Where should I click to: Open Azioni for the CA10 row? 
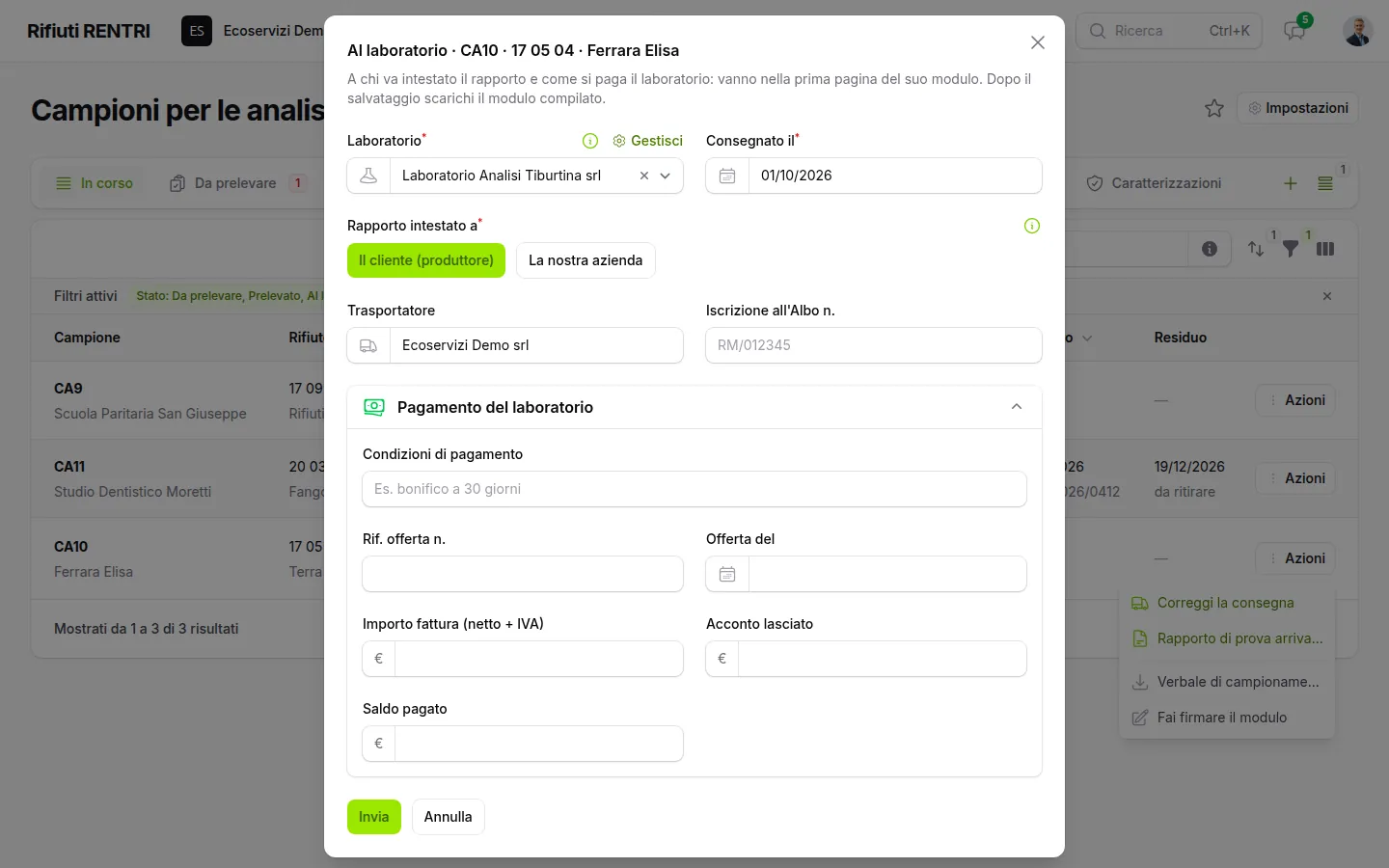click(1295, 558)
